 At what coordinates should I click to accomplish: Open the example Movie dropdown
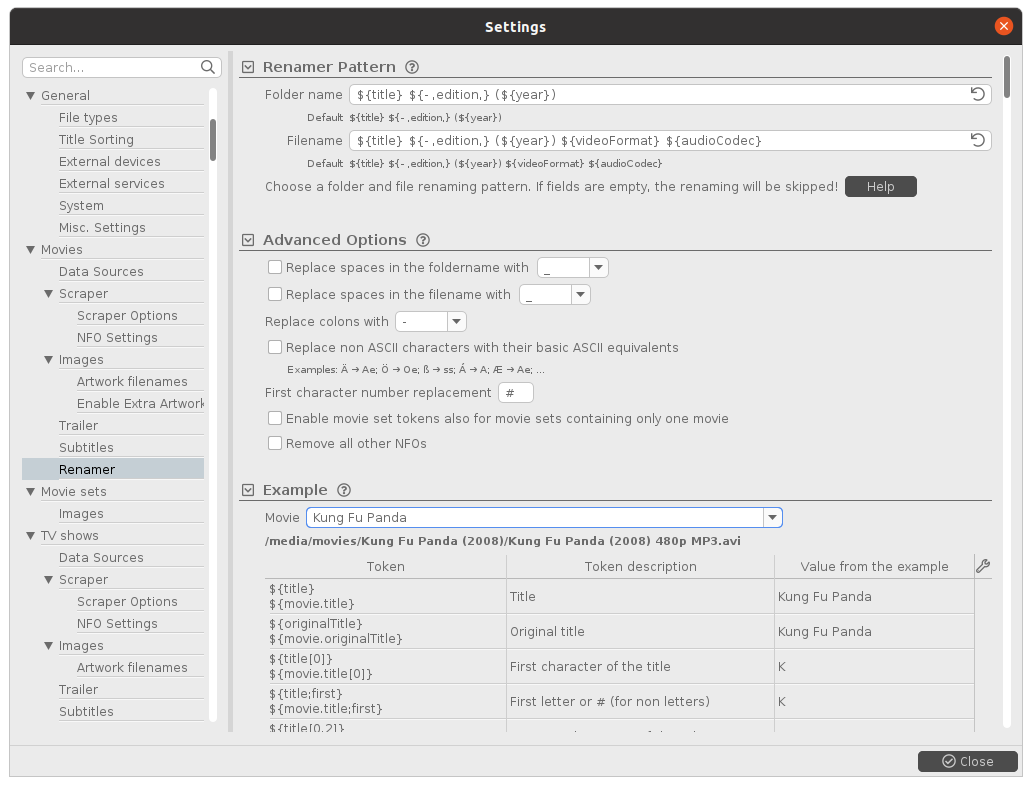(x=771, y=518)
